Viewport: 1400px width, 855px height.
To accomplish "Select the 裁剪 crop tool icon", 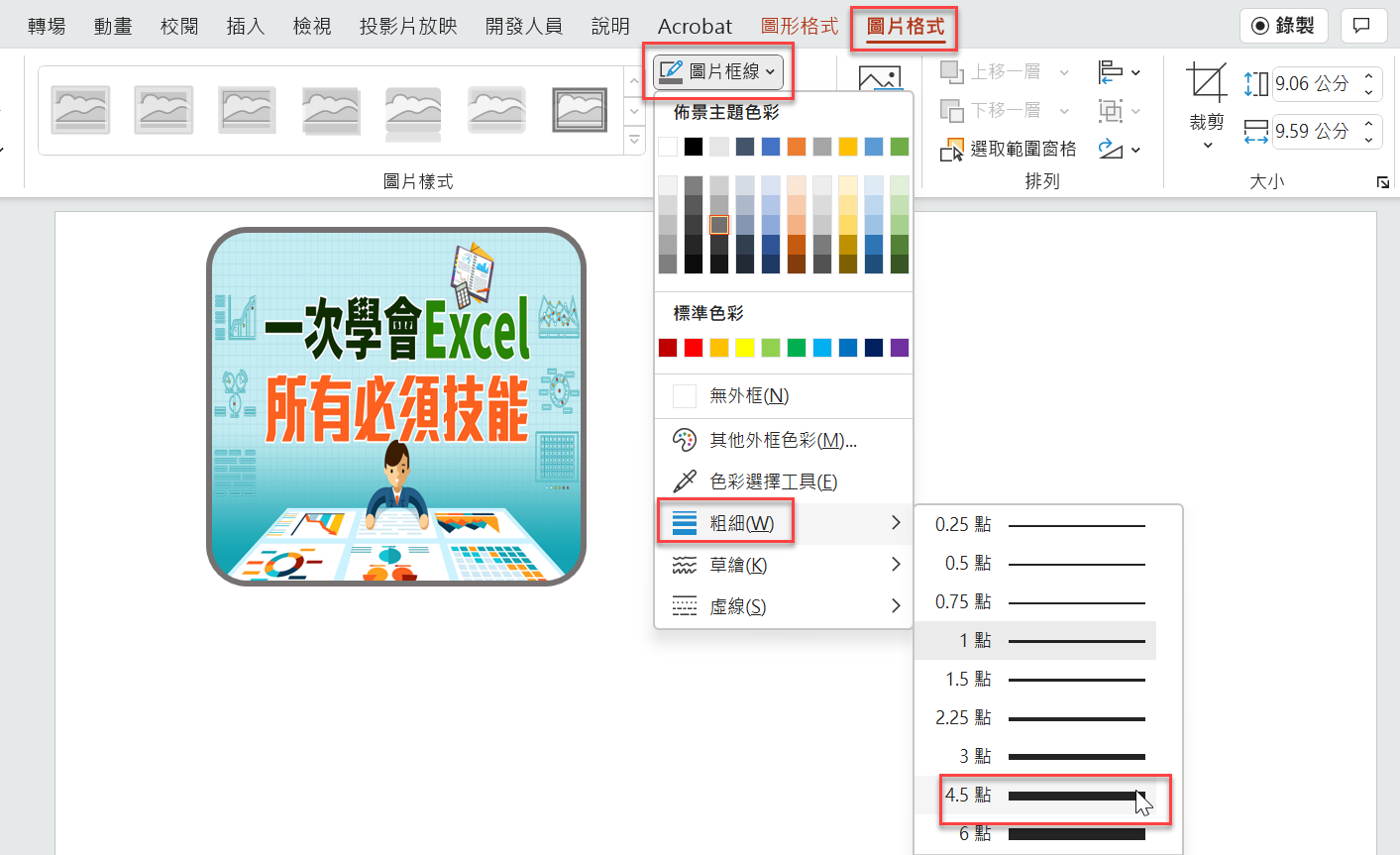I will (1207, 82).
